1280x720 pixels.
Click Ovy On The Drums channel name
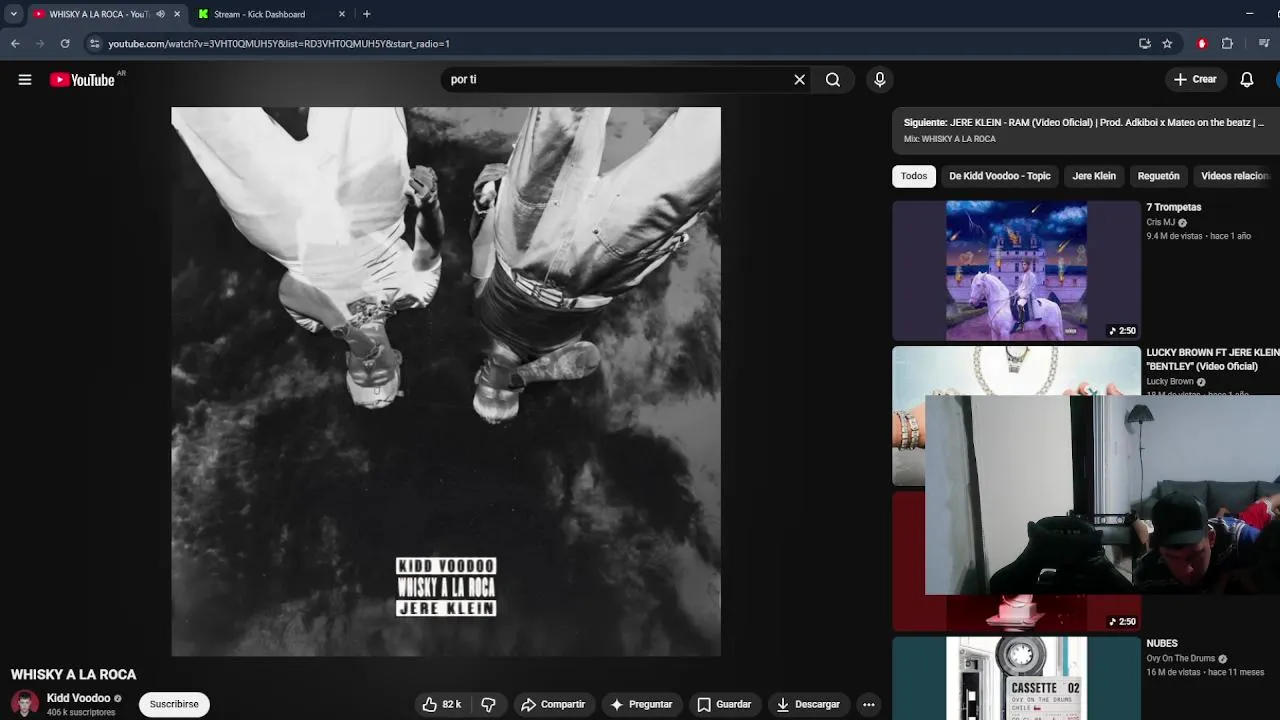[x=1180, y=659]
